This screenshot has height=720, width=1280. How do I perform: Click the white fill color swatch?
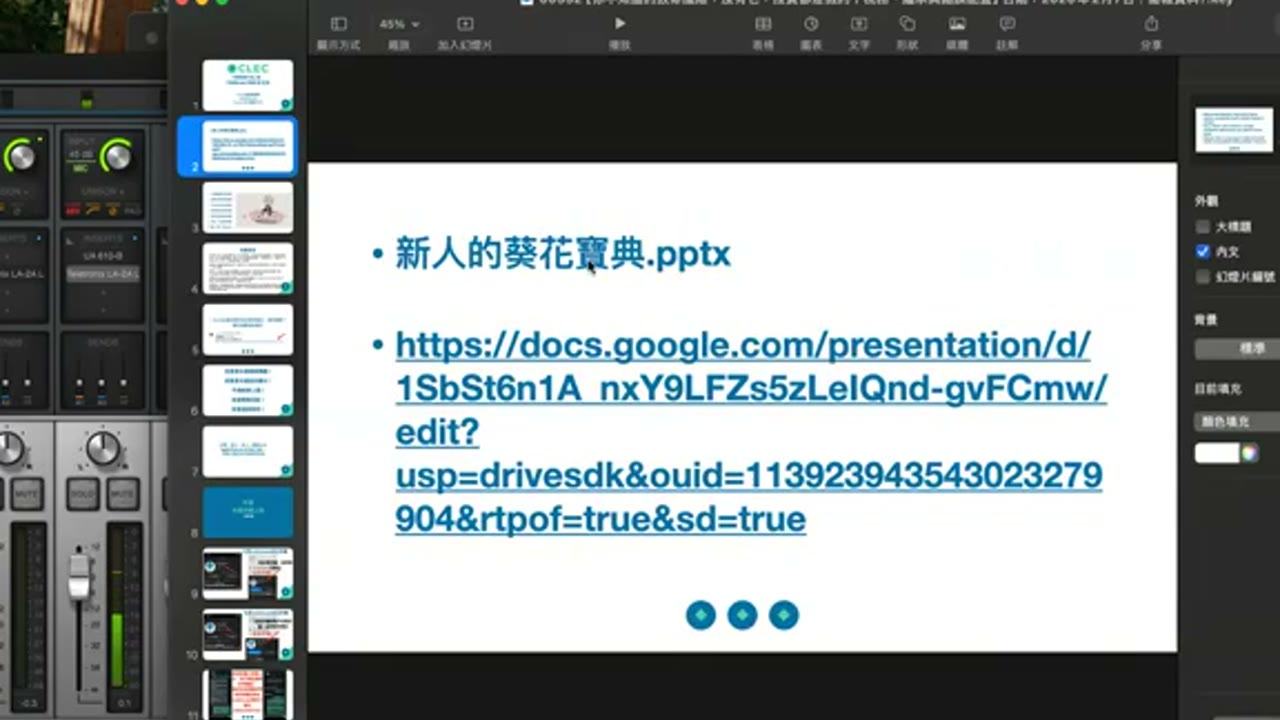point(1217,453)
